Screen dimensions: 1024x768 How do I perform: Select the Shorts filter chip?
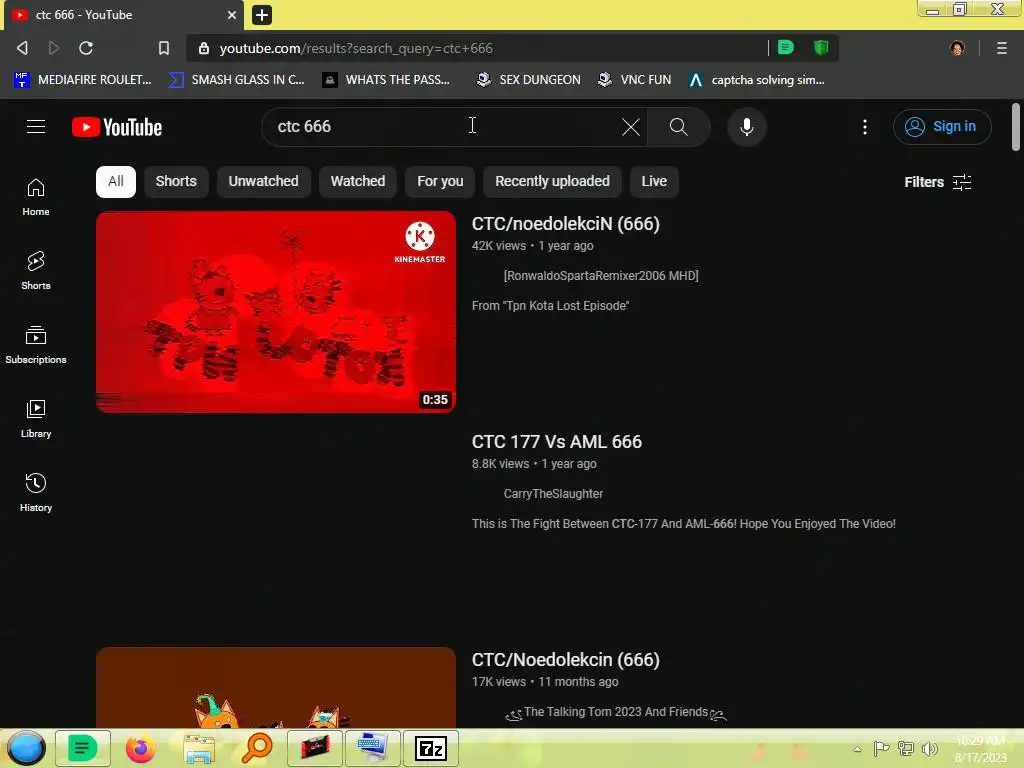(x=176, y=182)
